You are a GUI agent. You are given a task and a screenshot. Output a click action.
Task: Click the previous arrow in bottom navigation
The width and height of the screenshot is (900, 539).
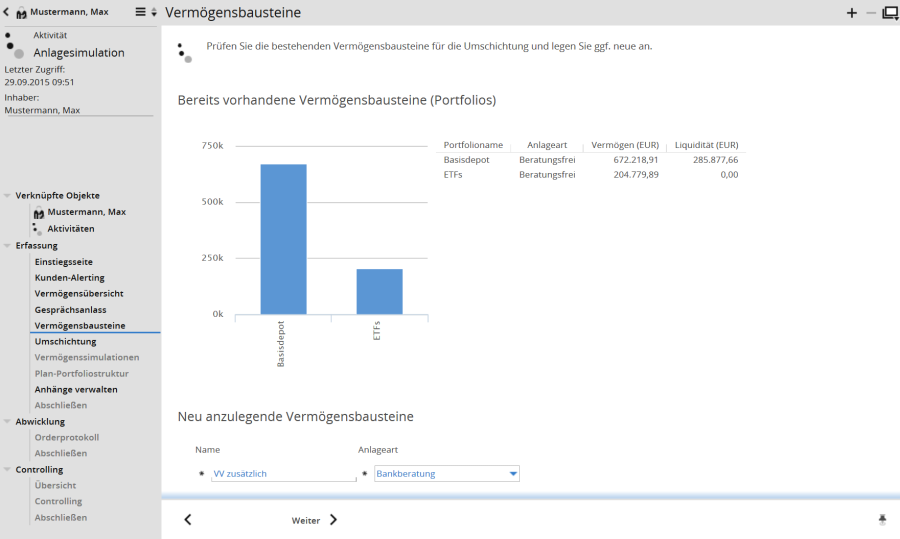[188, 519]
